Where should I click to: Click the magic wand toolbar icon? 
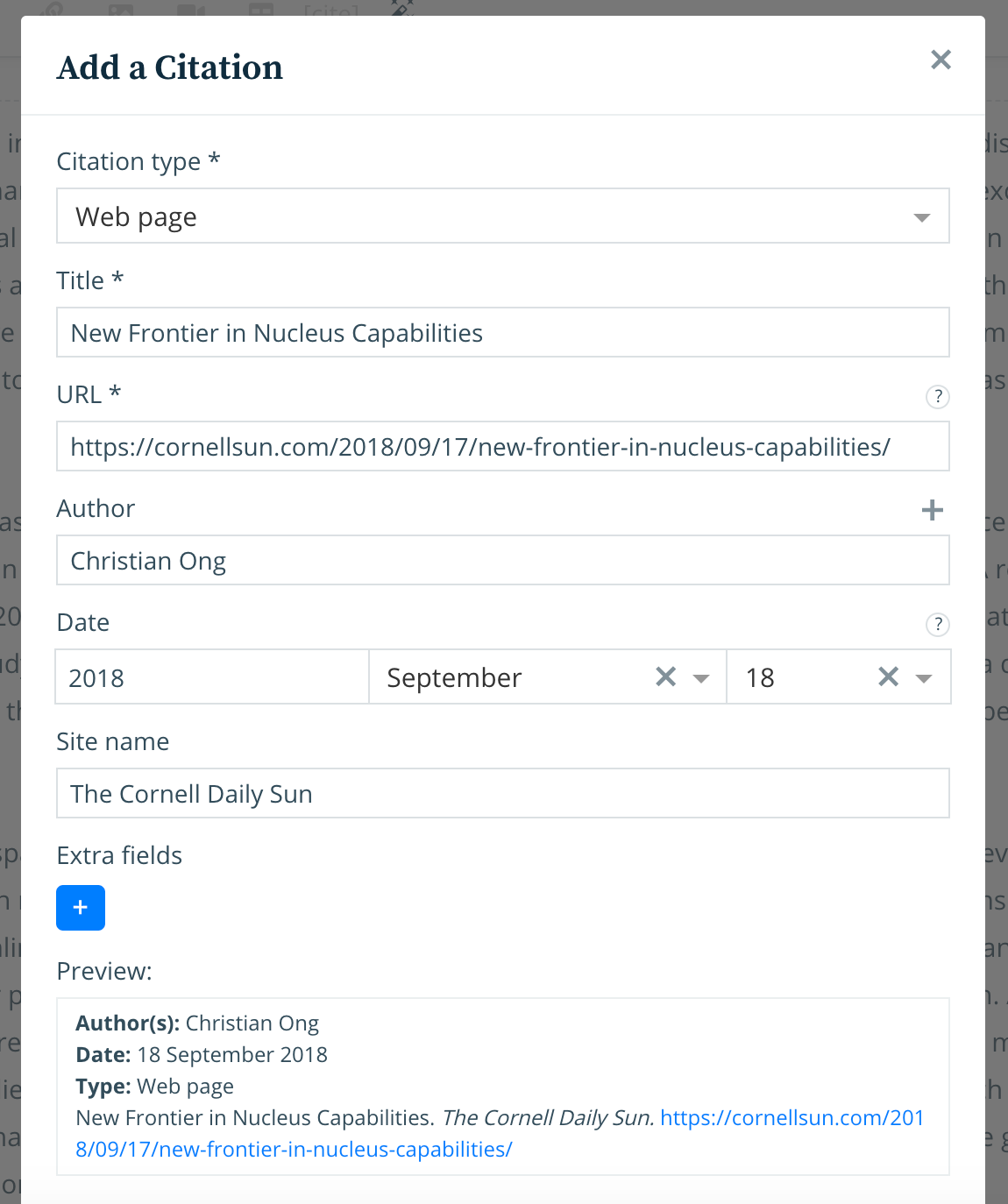point(401,8)
